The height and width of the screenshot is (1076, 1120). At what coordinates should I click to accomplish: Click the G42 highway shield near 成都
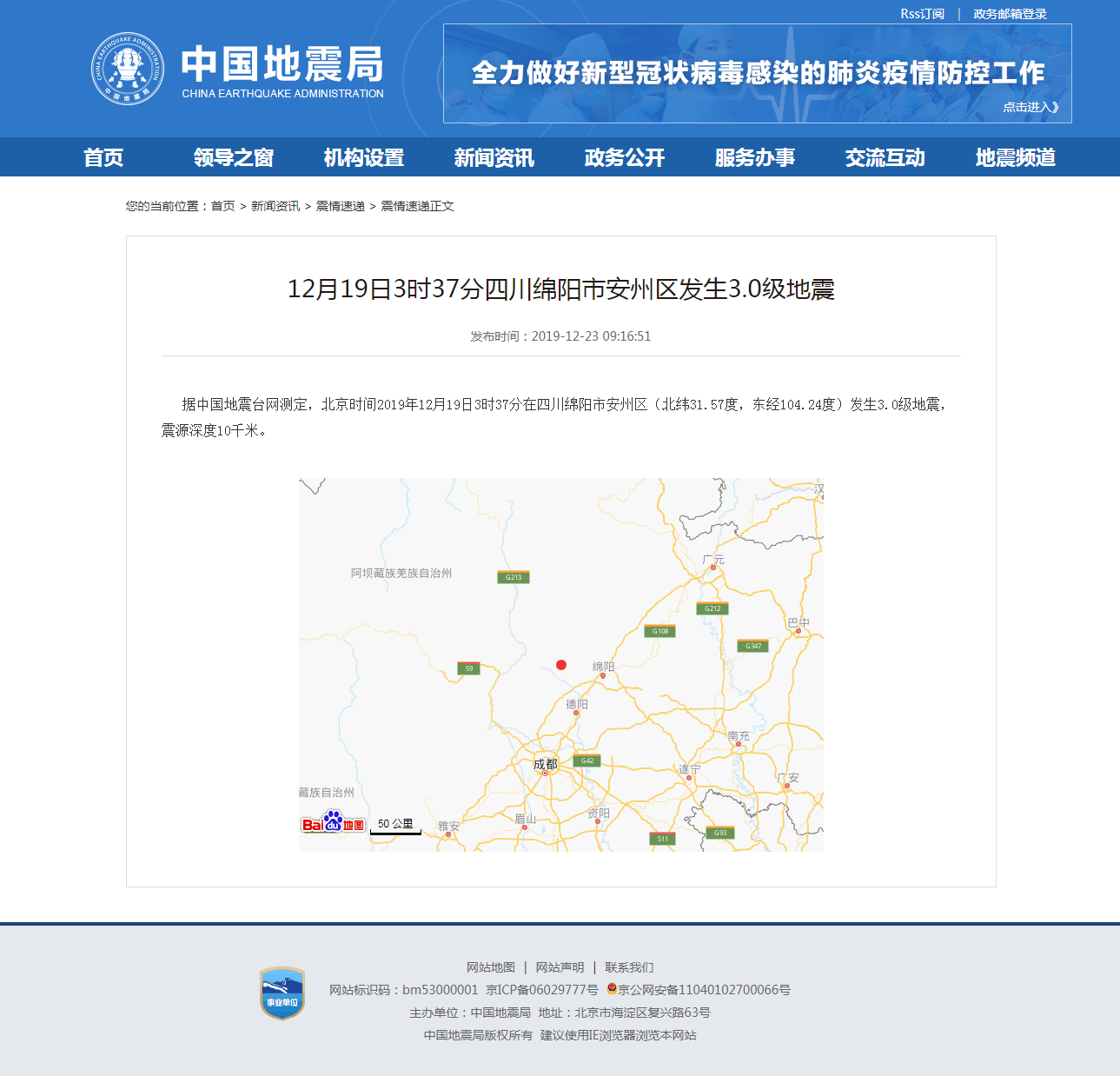coord(586,760)
